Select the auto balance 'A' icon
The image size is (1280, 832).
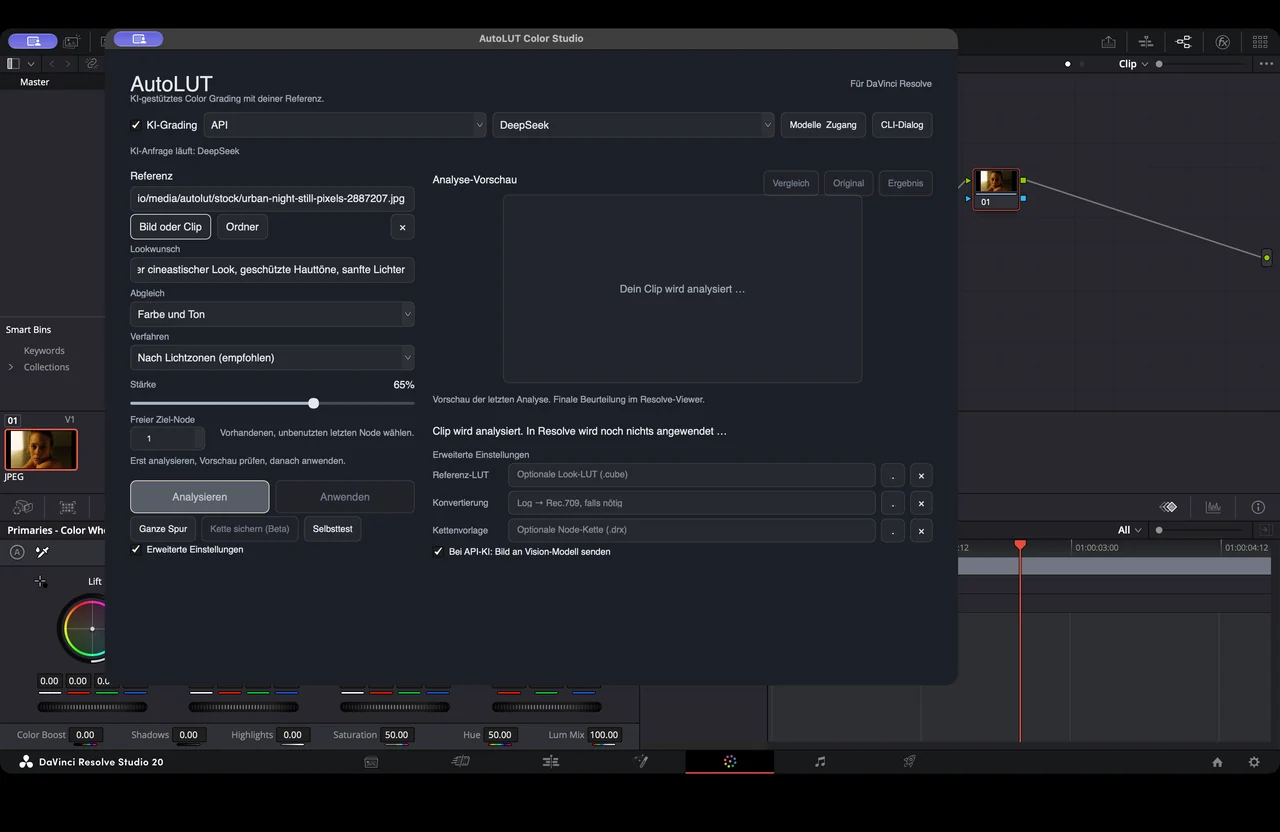click(17, 552)
